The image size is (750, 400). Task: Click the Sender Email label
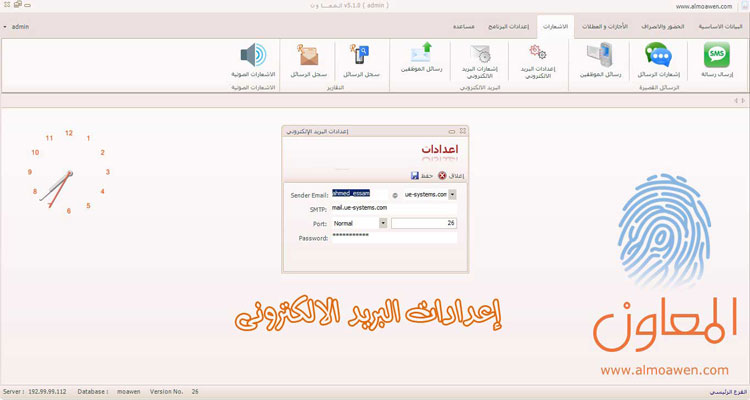click(x=309, y=195)
